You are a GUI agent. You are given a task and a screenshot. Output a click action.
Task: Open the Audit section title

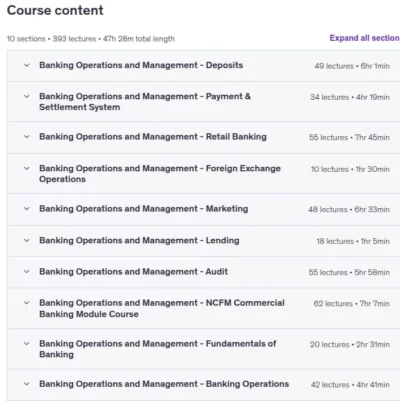134,272
